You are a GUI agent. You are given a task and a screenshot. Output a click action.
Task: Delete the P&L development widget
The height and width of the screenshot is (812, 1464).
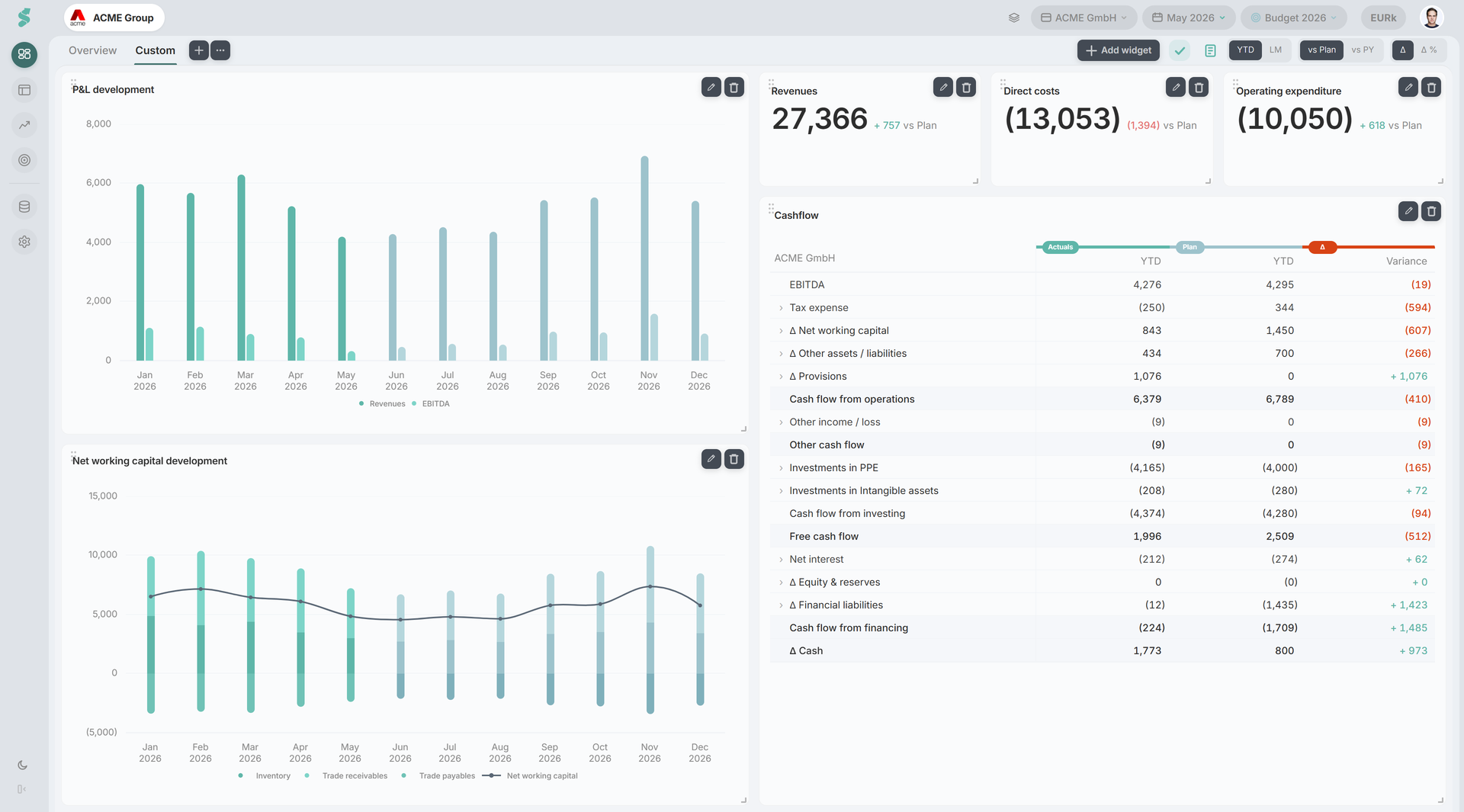pyautogui.click(x=734, y=87)
